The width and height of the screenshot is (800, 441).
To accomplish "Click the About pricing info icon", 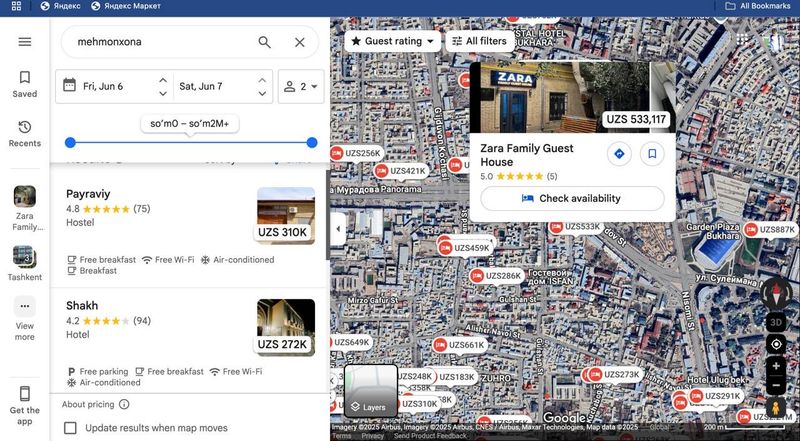I will point(124,404).
